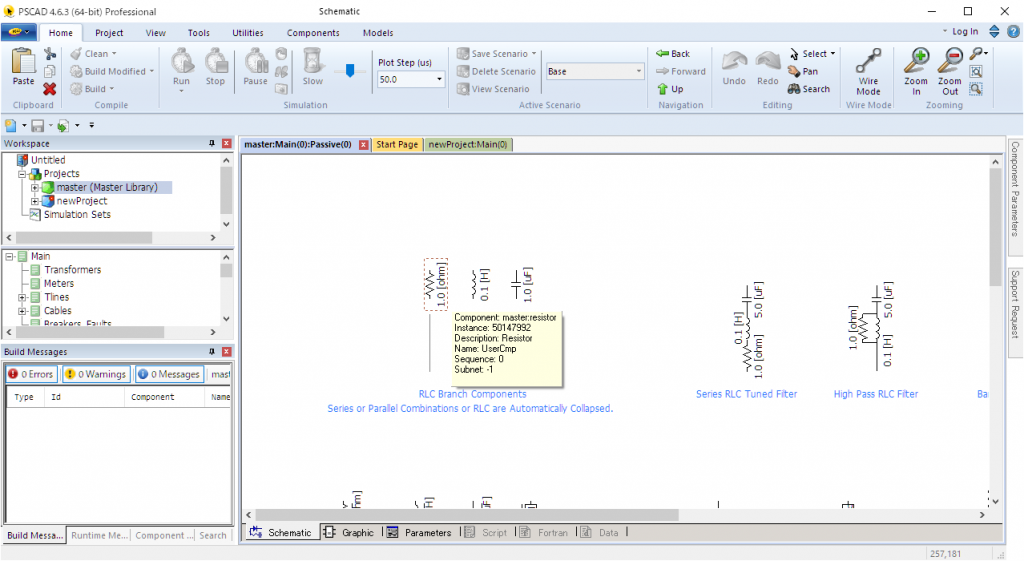Screen dimensions: 1024x561
Task: Expand the newProject tree node
Action: [x=35, y=201]
